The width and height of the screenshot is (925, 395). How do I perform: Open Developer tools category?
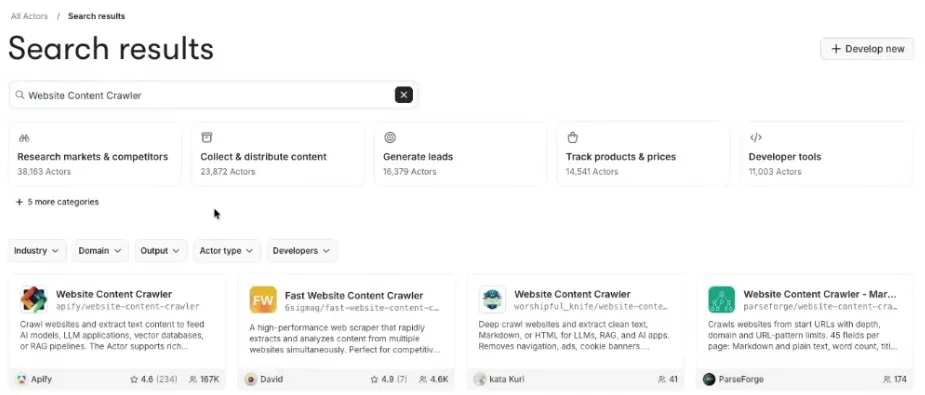click(826, 154)
